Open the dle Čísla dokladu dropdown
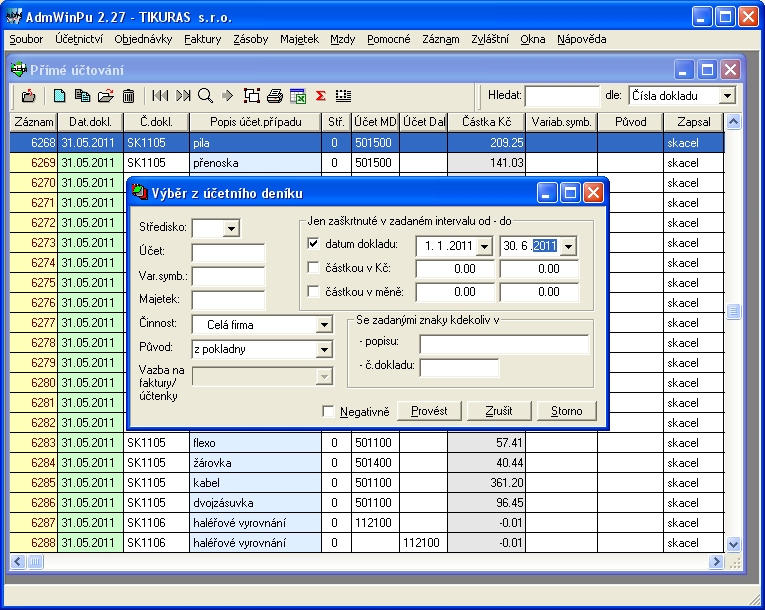Viewport: 765px width, 610px height. point(727,96)
